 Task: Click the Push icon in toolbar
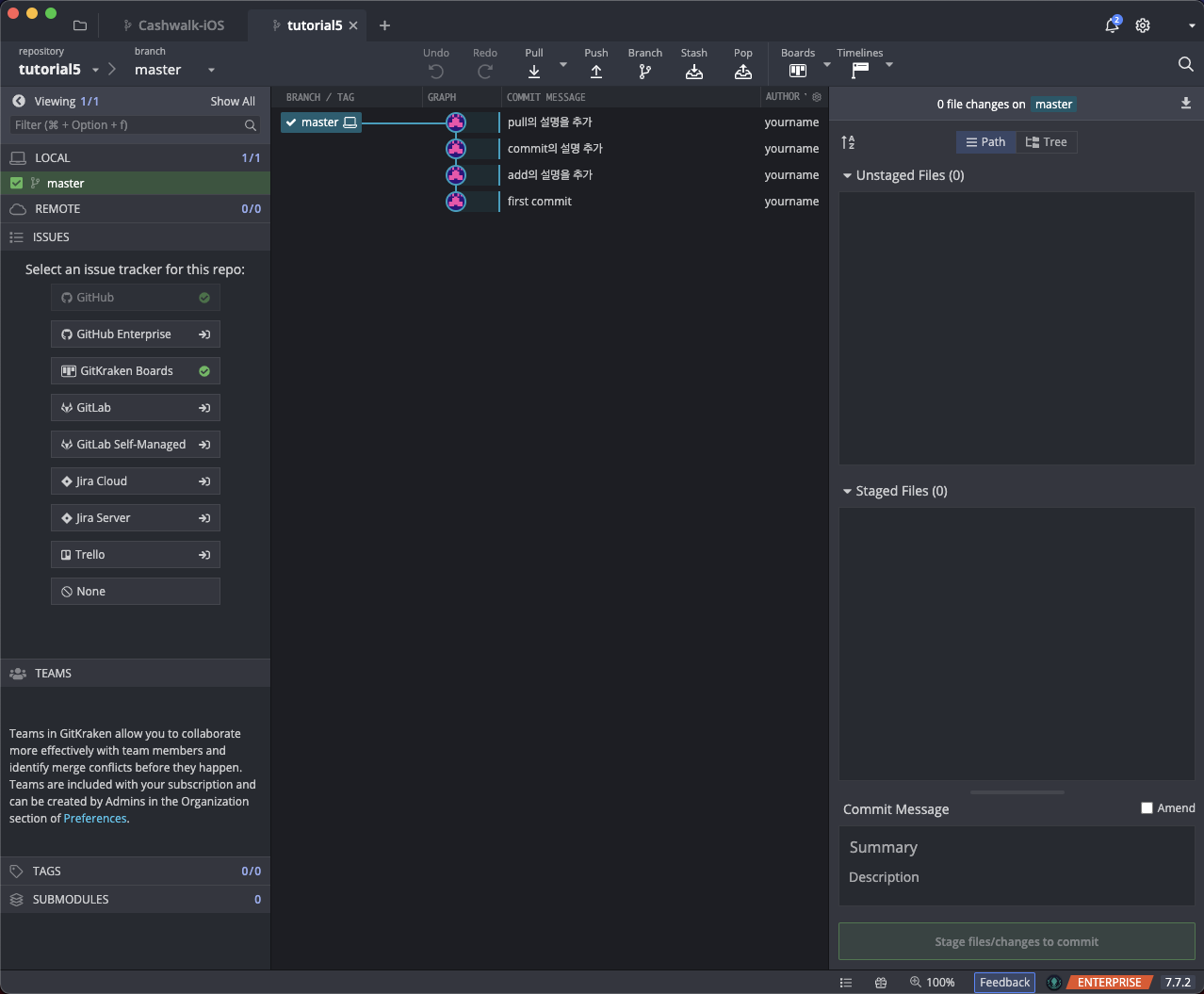coord(596,72)
